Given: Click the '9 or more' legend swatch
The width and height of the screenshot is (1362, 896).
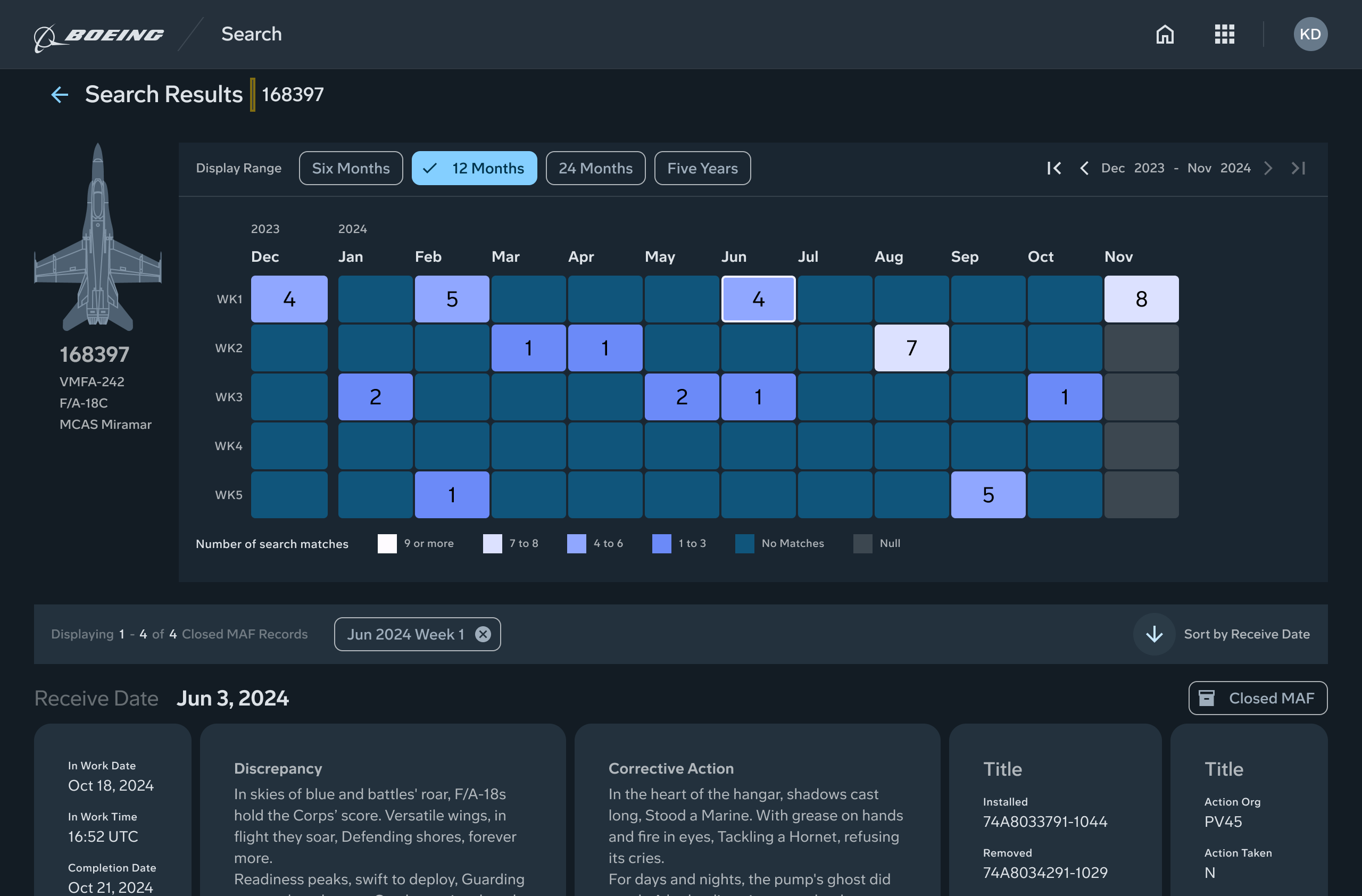Looking at the screenshot, I should [x=387, y=544].
